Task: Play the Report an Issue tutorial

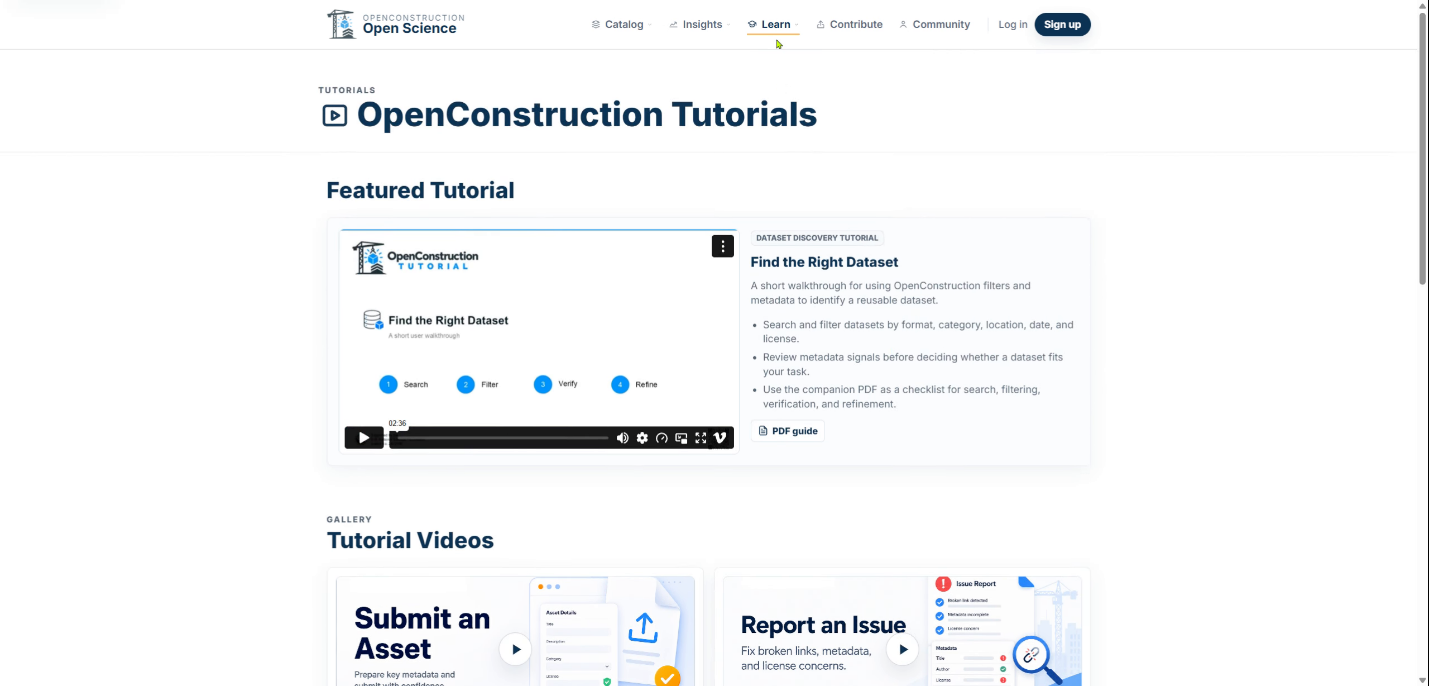Action: (x=902, y=649)
